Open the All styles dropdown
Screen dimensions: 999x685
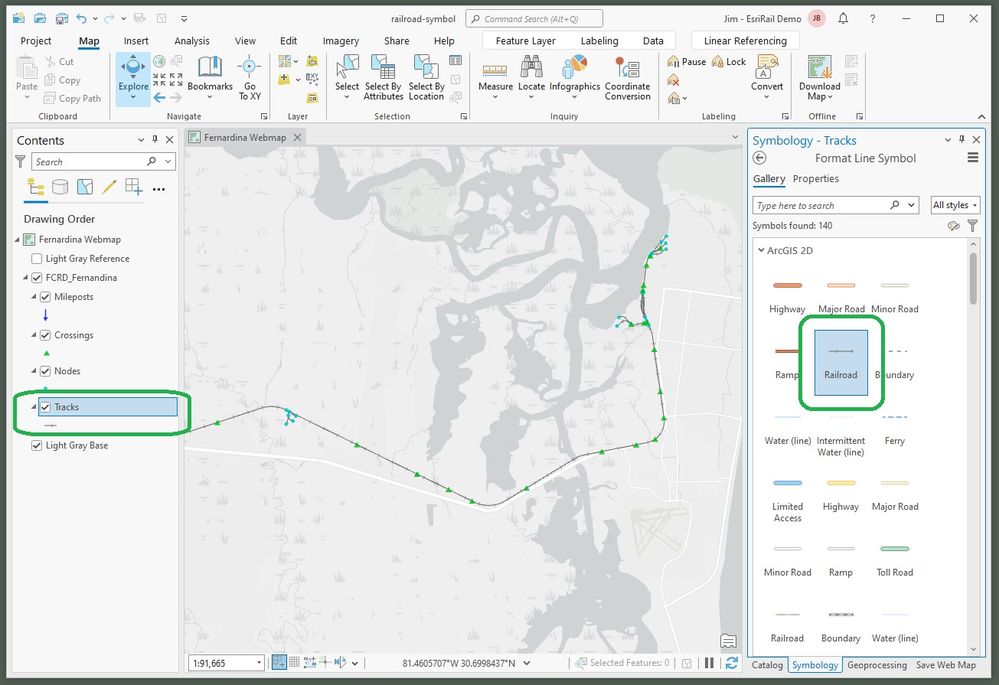[955, 205]
